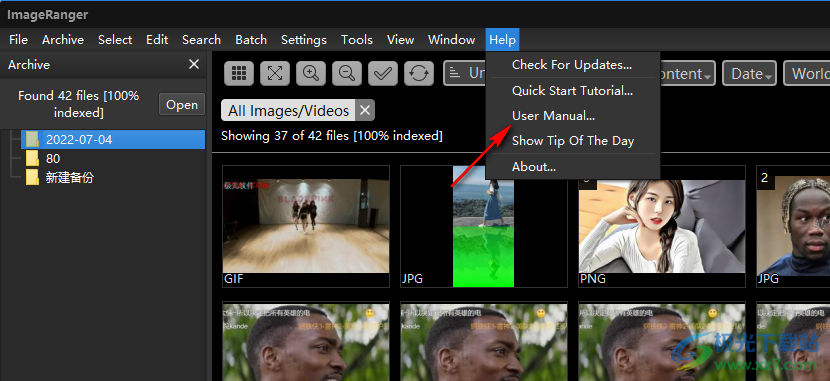
Task: Select the GIF dance studio thumbnail
Action: tap(306, 226)
